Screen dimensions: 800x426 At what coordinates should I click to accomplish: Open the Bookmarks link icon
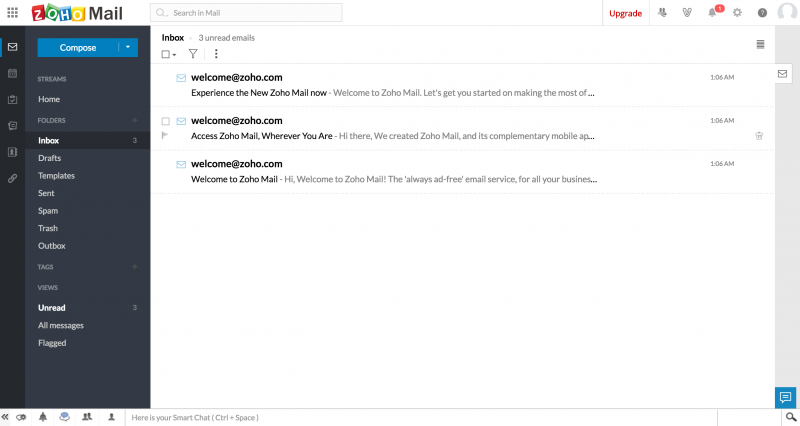tap(12, 179)
